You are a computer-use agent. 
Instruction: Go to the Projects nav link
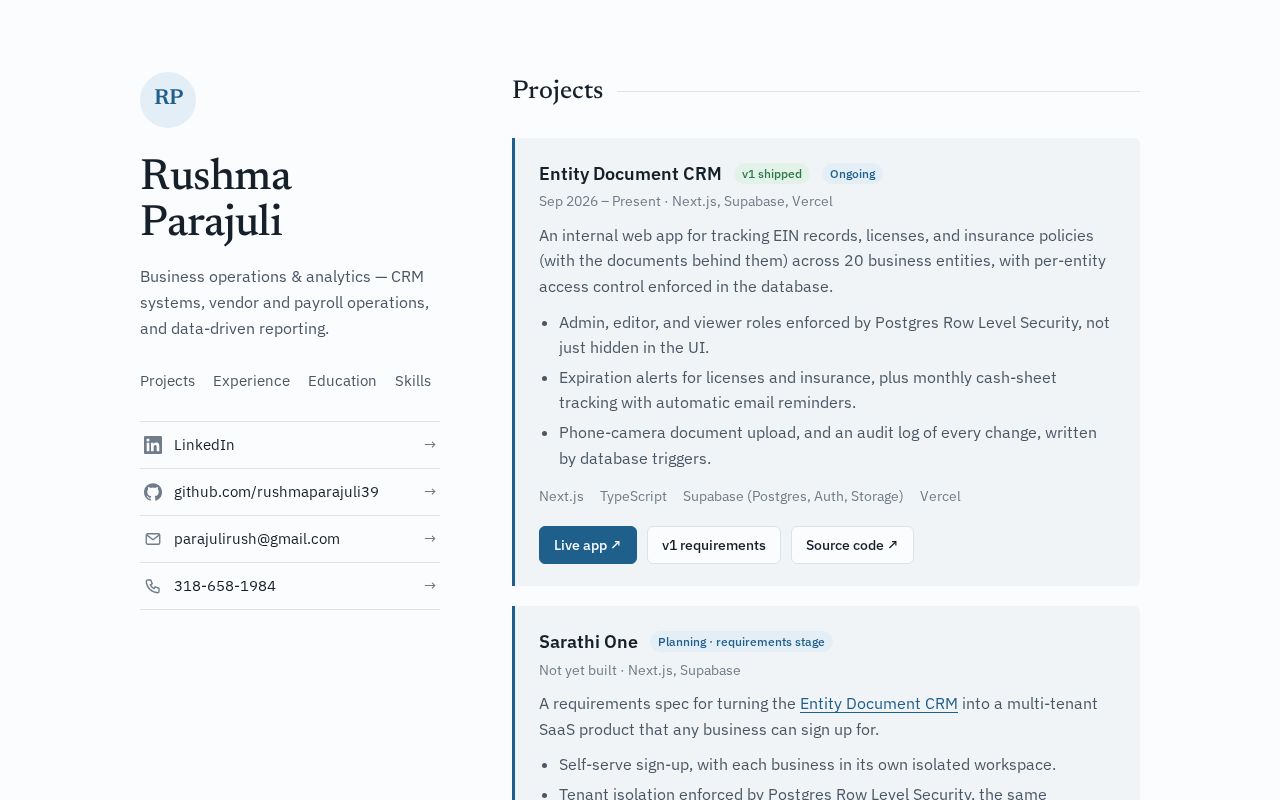coord(167,381)
